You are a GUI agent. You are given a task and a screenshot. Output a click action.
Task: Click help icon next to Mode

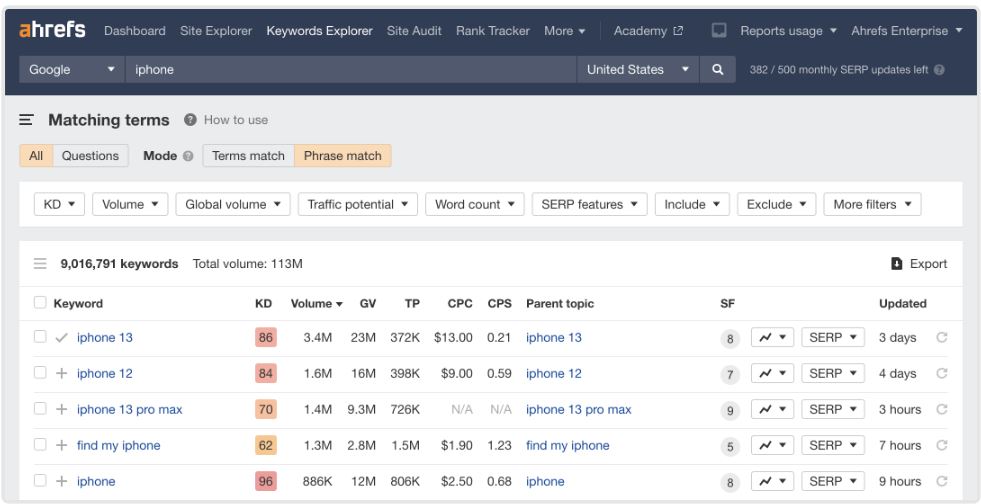tap(188, 156)
